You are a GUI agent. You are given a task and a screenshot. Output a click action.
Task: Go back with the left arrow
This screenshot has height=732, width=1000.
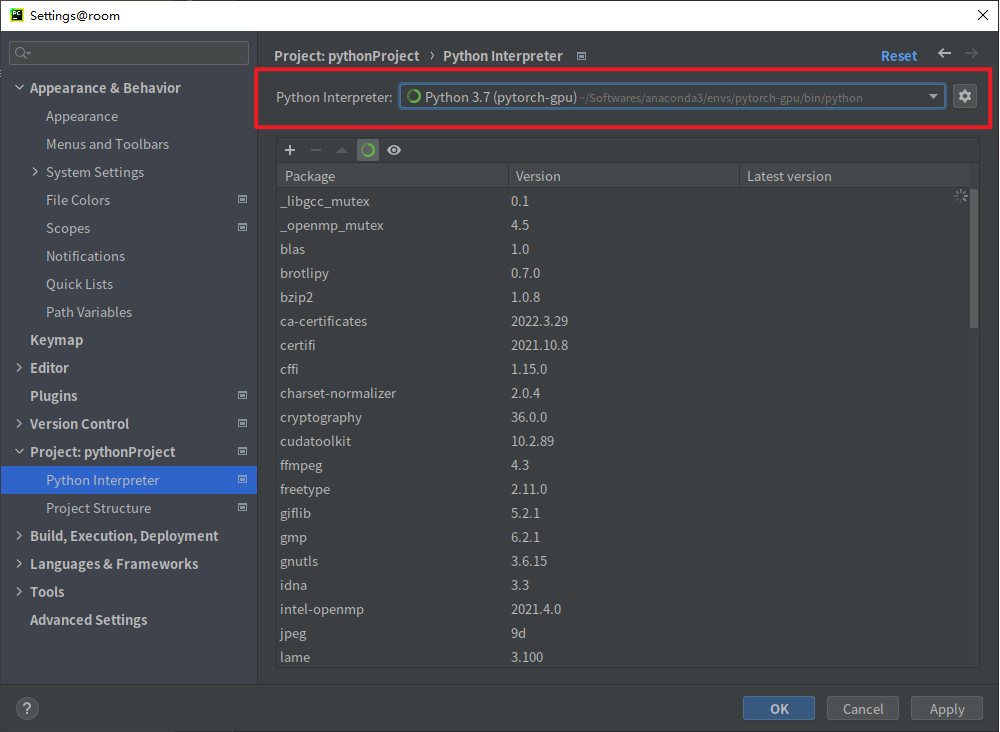pos(945,54)
